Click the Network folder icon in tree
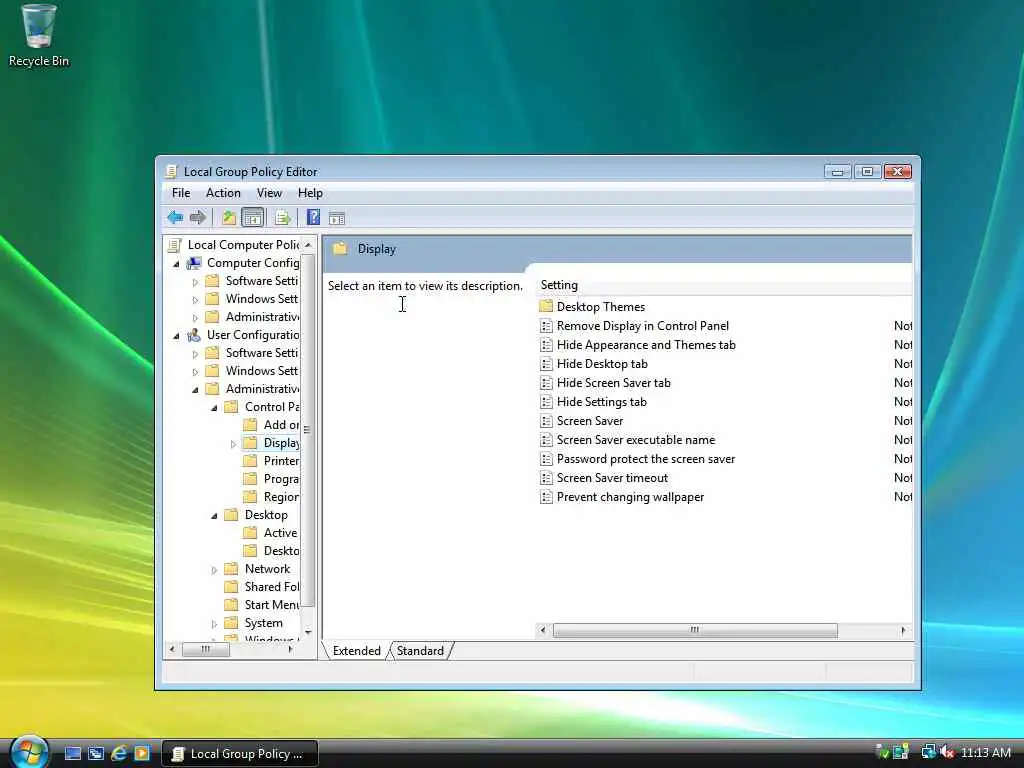The height and width of the screenshot is (768, 1024). pos(231,569)
